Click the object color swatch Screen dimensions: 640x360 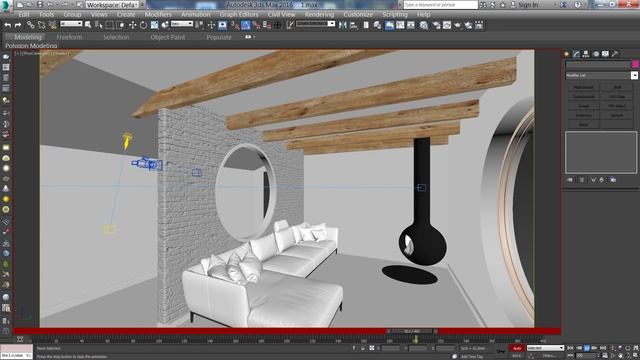point(635,64)
